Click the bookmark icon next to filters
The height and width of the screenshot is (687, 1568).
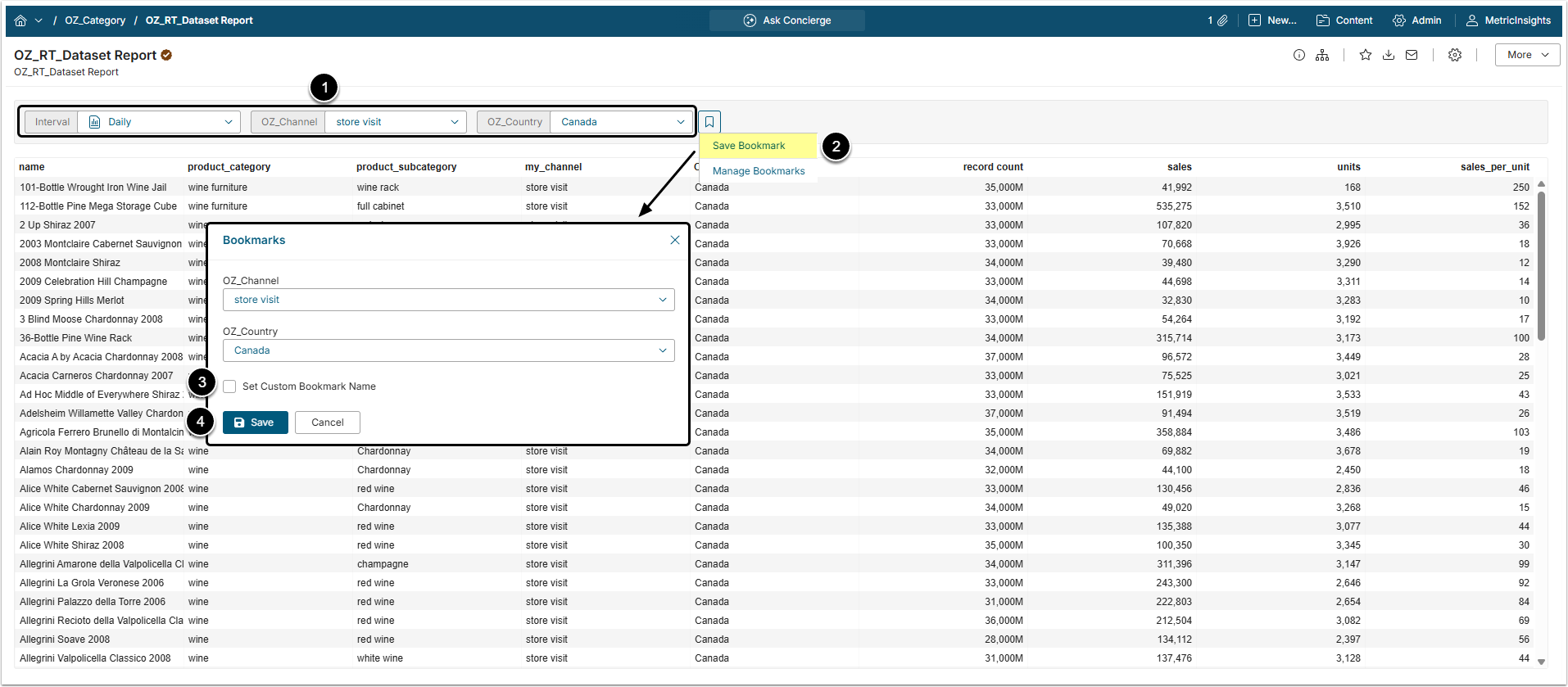[x=709, y=122]
